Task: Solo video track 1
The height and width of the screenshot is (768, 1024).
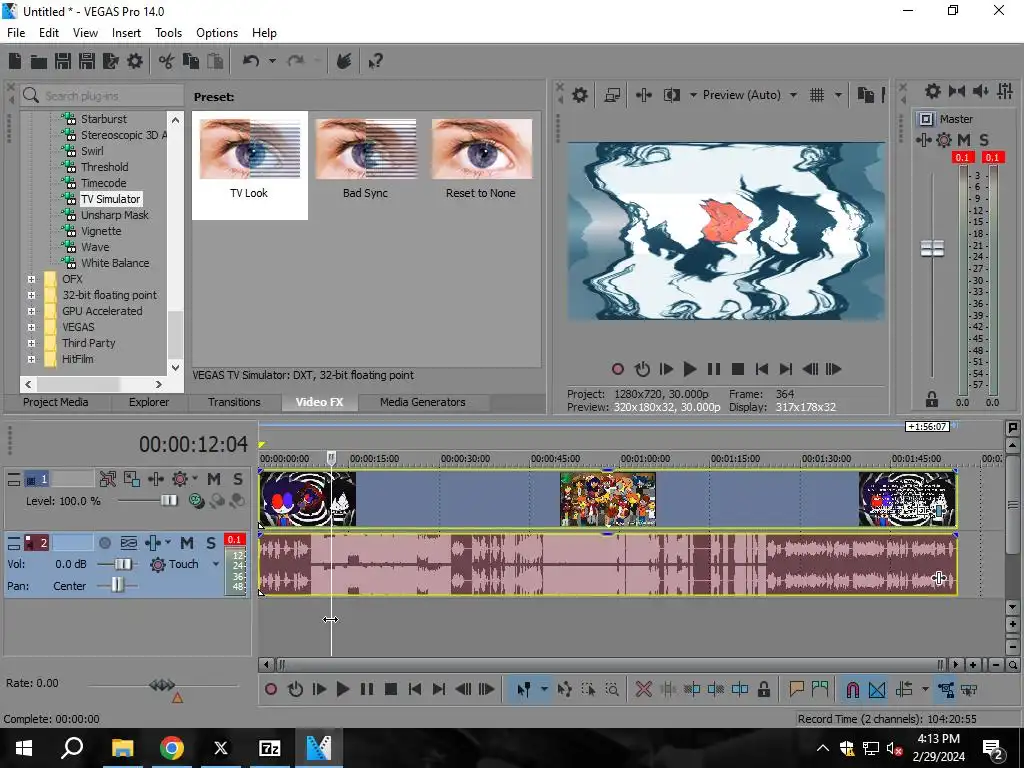Action: coord(238,479)
